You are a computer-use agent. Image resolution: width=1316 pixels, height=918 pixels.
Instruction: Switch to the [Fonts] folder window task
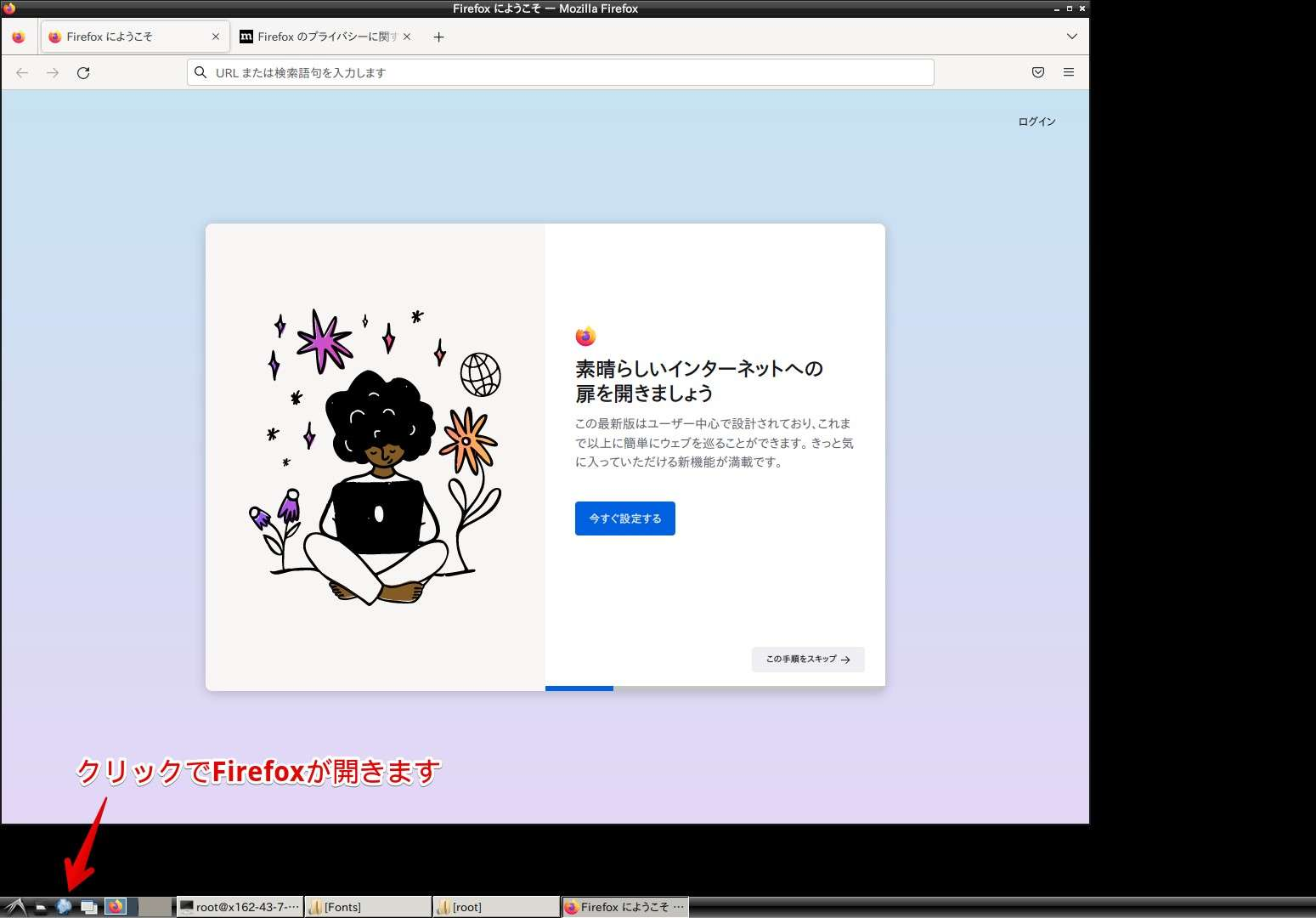[368, 907]
